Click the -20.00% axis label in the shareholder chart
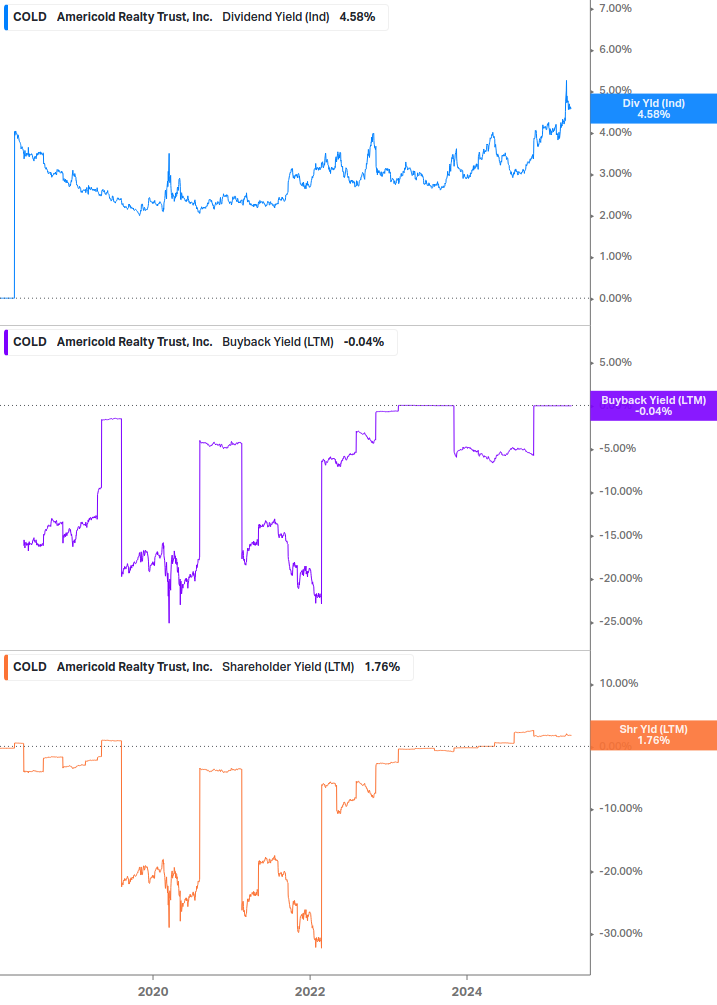Viewport: 717px width, 1005px height. [620, 871]
